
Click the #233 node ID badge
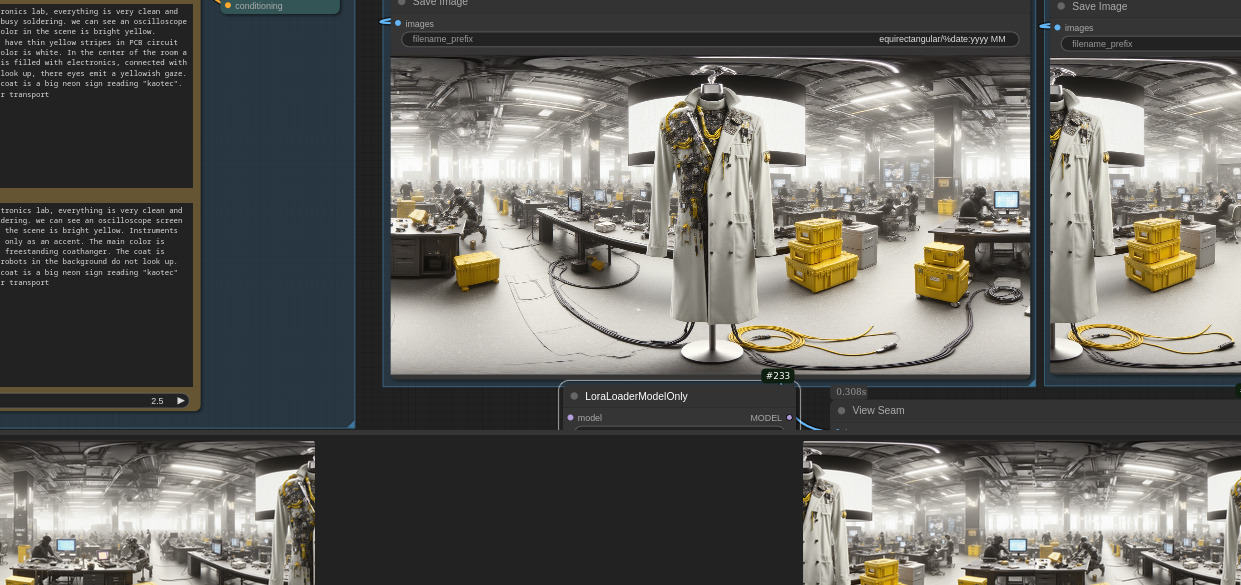pos(778,376)
